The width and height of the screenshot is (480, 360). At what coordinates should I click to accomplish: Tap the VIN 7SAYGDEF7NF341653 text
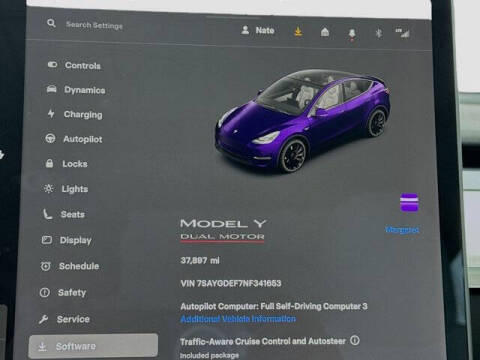(231, 283)
